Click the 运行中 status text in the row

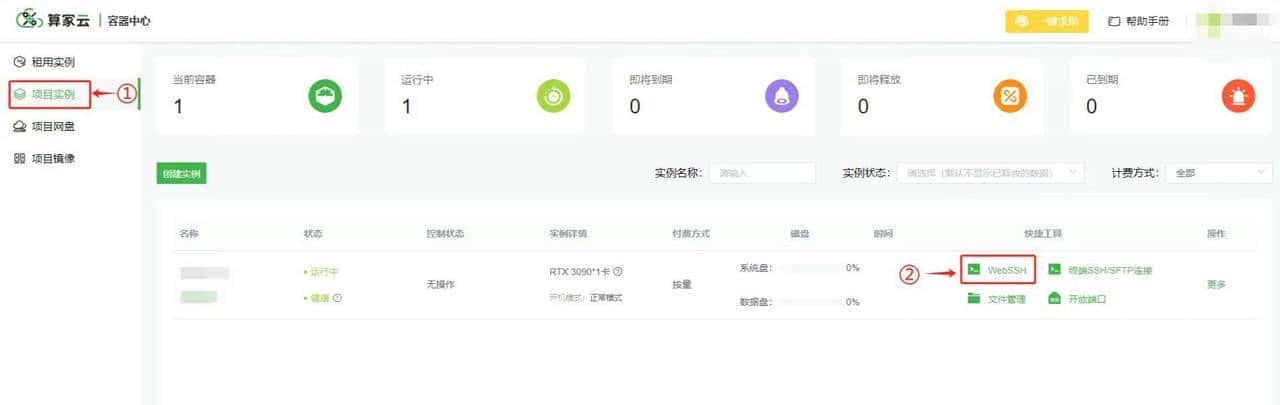pyautogui.click(x=323, y=272)
